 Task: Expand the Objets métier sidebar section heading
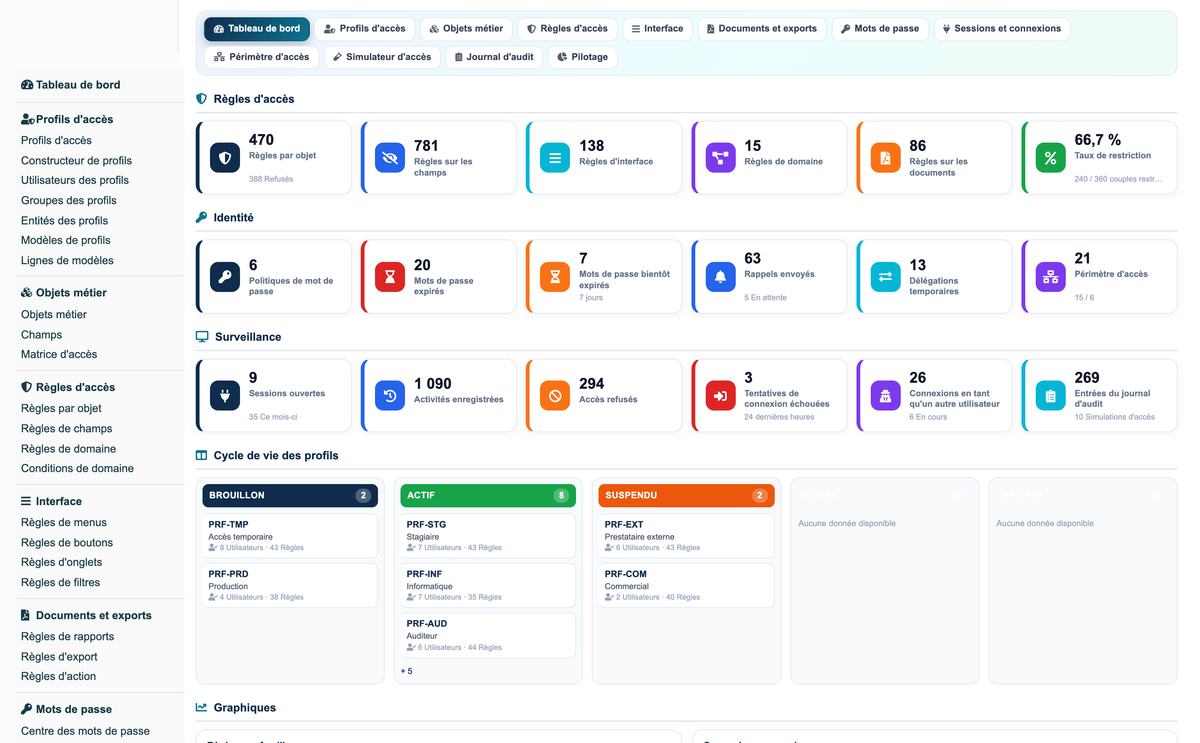[64, 293]
